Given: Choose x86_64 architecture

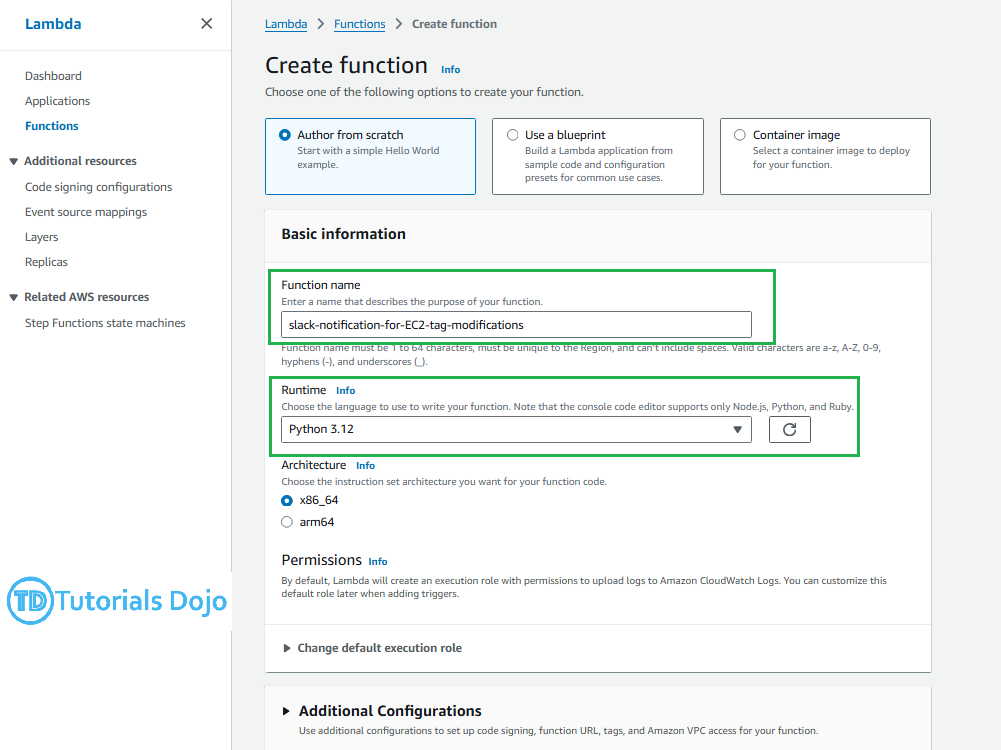Looking at the screenshot, I should point(287,500).
